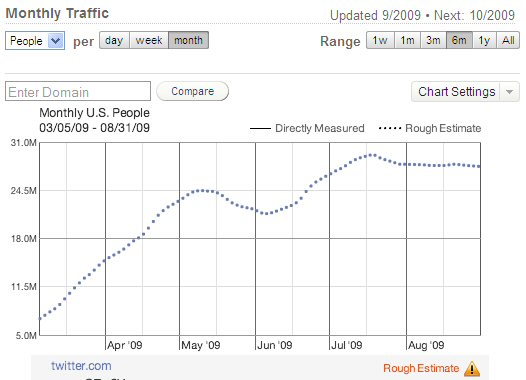526x380 pixels.
Task: Set range to 1y
Action: click(x=484, y=40)
